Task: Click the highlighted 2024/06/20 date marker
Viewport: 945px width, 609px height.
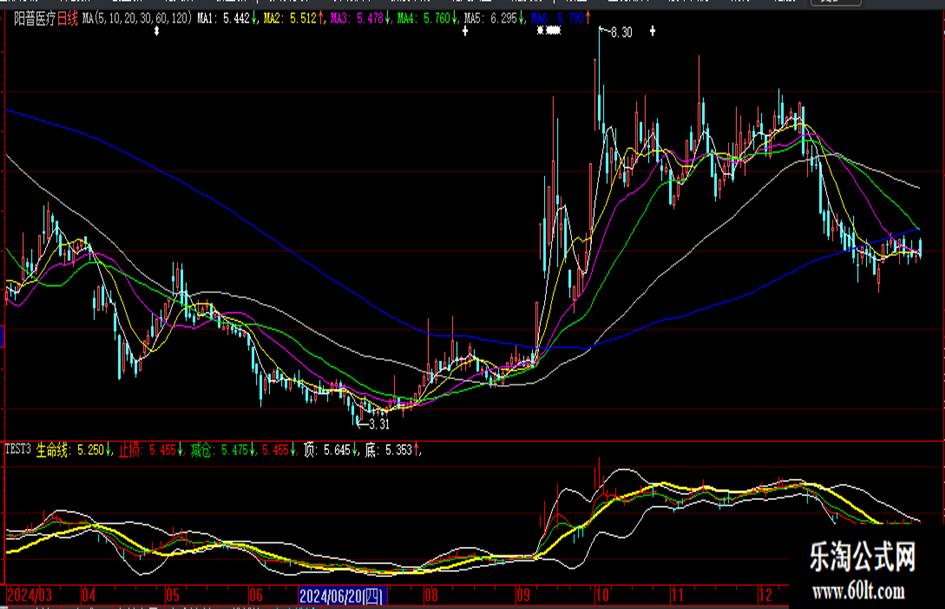Action: point(341,597)
